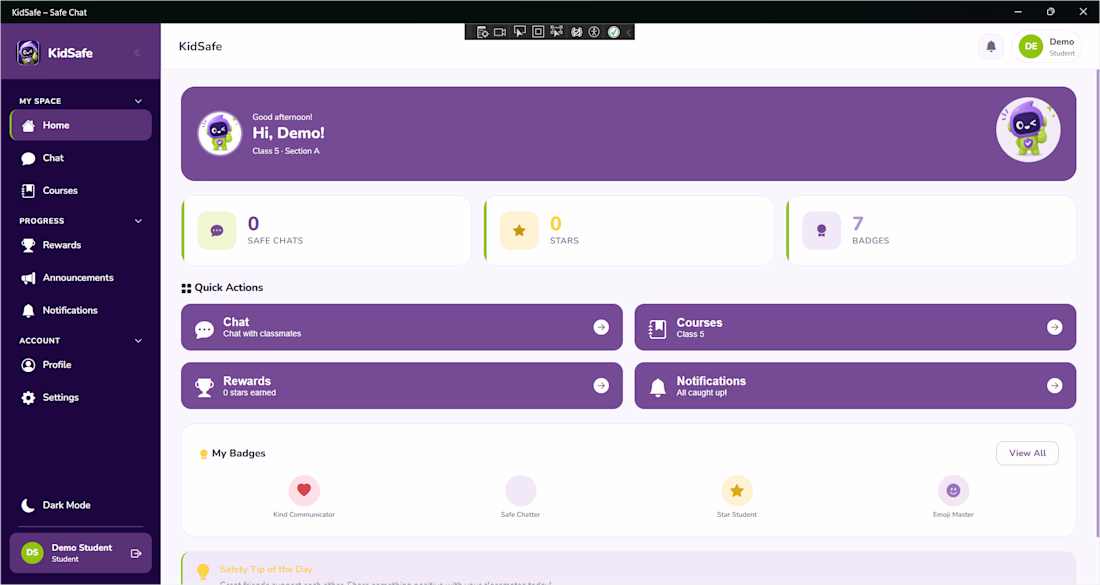Screen dimensions: 1100x585
Task: Open Announcements from the sidebar
Action: (81, 278)
